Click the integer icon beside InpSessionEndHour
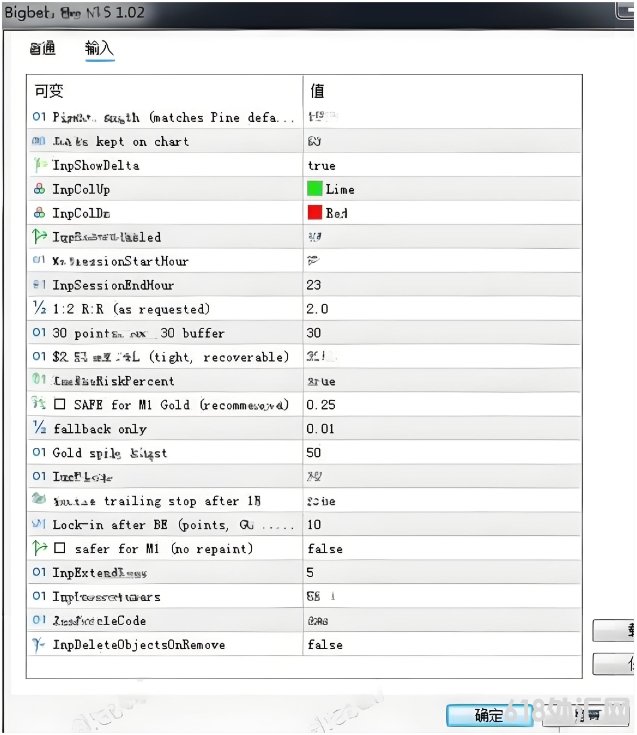Image resolution: width=637 pixels, height=735 pixels. click(x=39, y=285)
